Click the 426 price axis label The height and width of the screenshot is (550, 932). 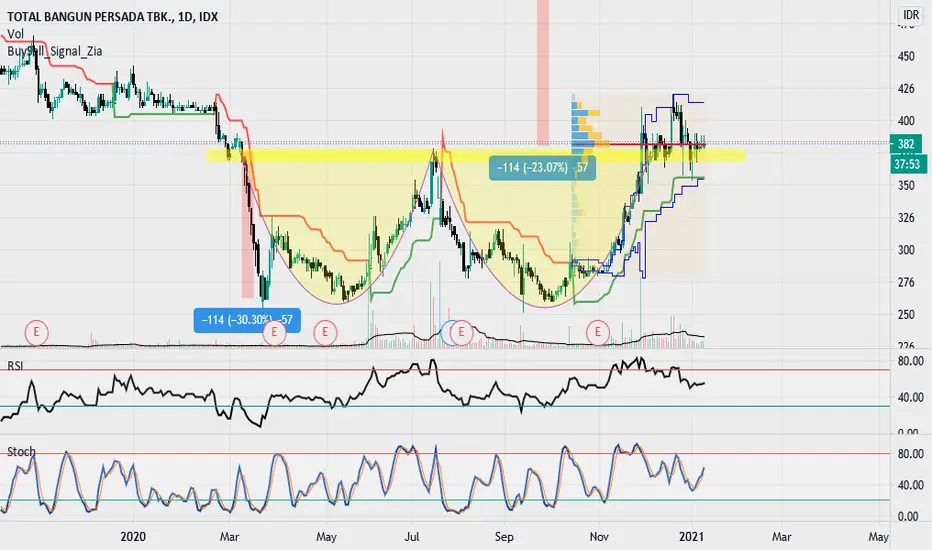pyautogui.click(x=906, y=89)
